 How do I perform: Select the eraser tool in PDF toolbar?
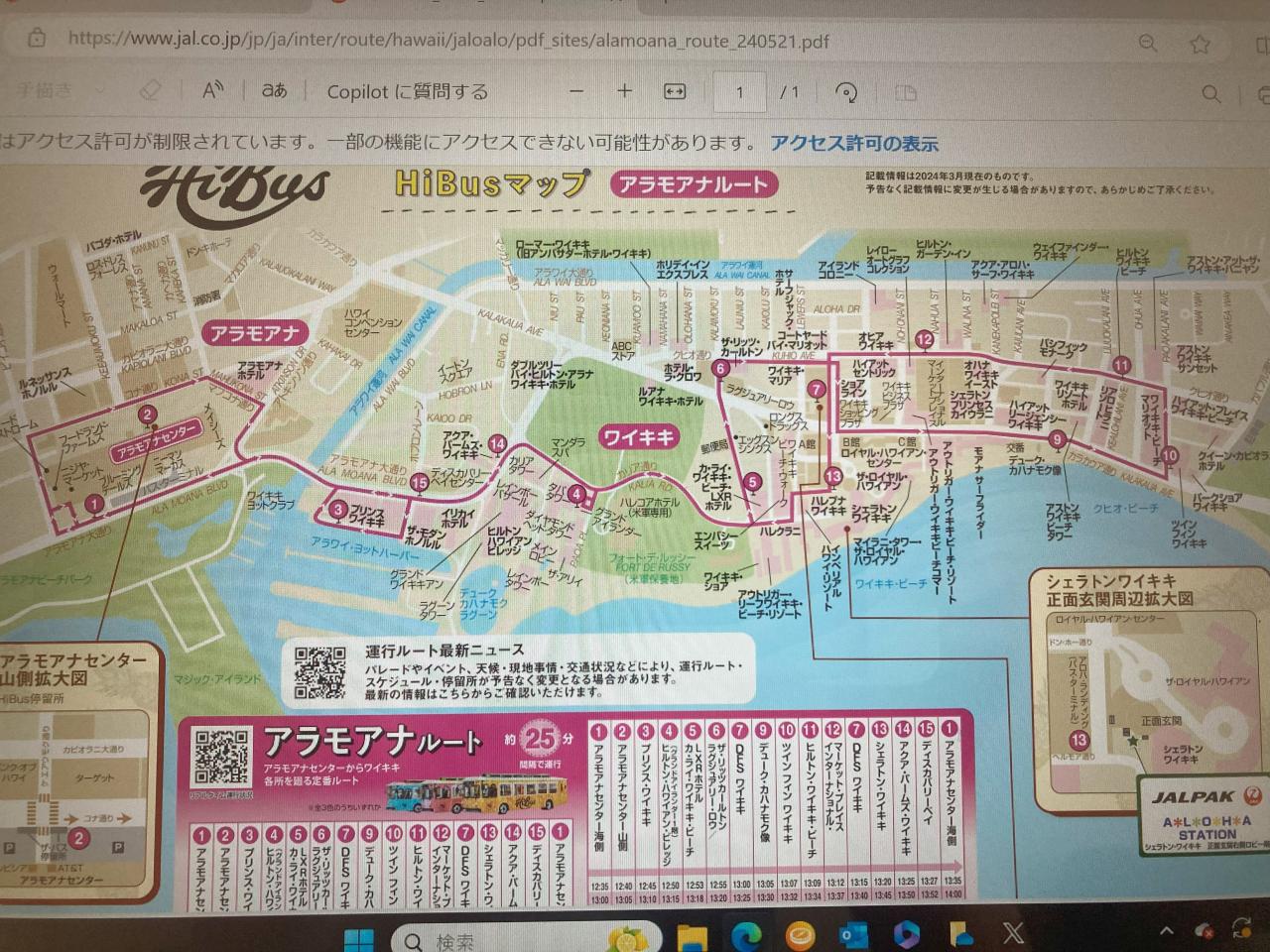pyautogui.click(x=150, y=91)
